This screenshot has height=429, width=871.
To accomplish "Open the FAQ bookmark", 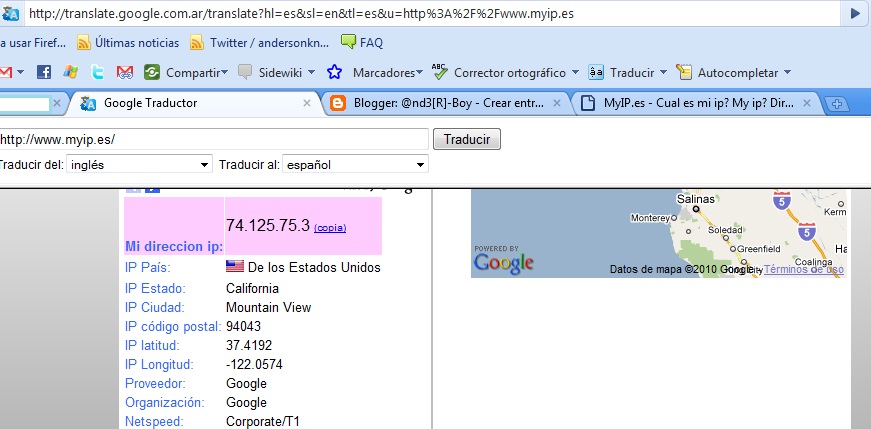I will pos(362,43).
